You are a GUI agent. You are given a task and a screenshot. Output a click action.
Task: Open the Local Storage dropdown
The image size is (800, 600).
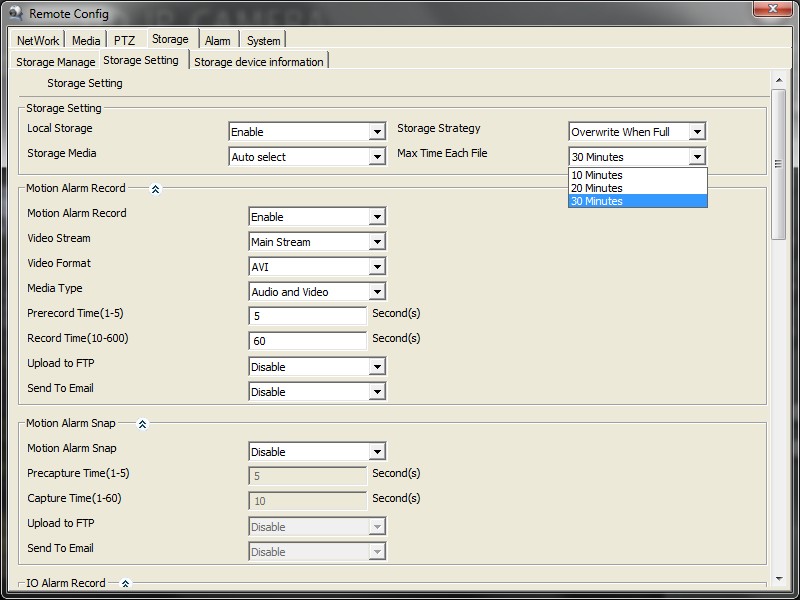[x=307, y=132]
